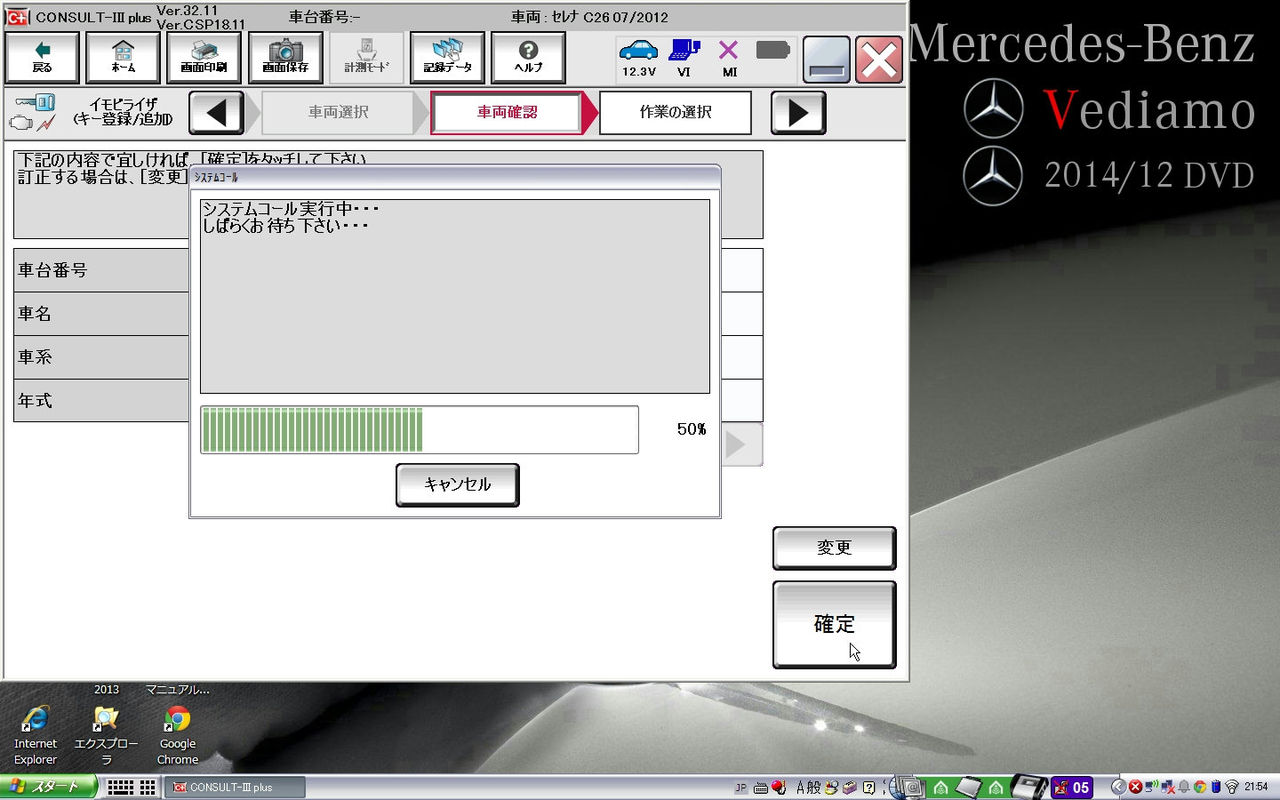This screenshot has width=1280, height=800.
Task: Open IME help question mark icon
Action: (869, 788)
